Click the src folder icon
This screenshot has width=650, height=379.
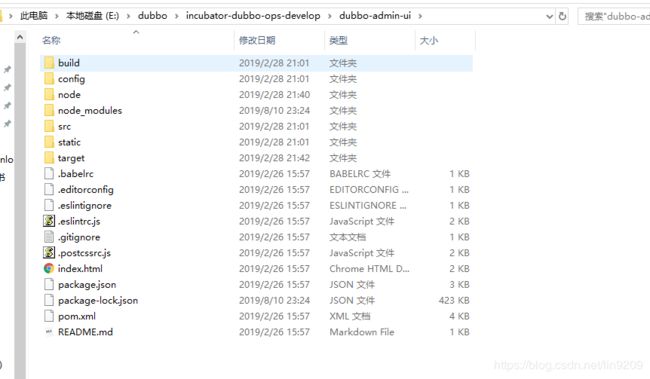[x=49, y=126]
